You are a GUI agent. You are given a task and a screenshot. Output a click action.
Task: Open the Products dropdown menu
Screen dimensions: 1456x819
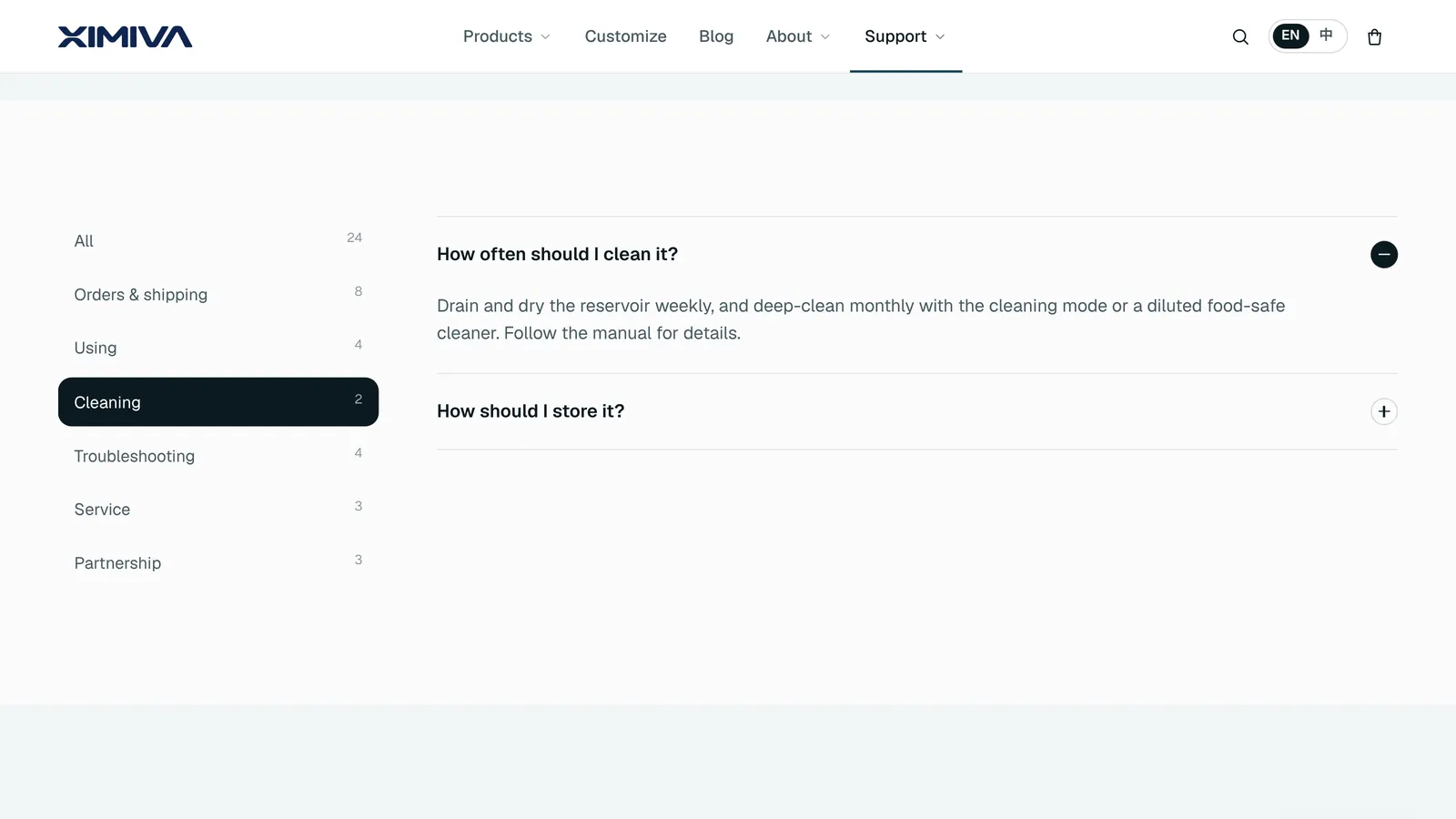(x=507, y=36)
